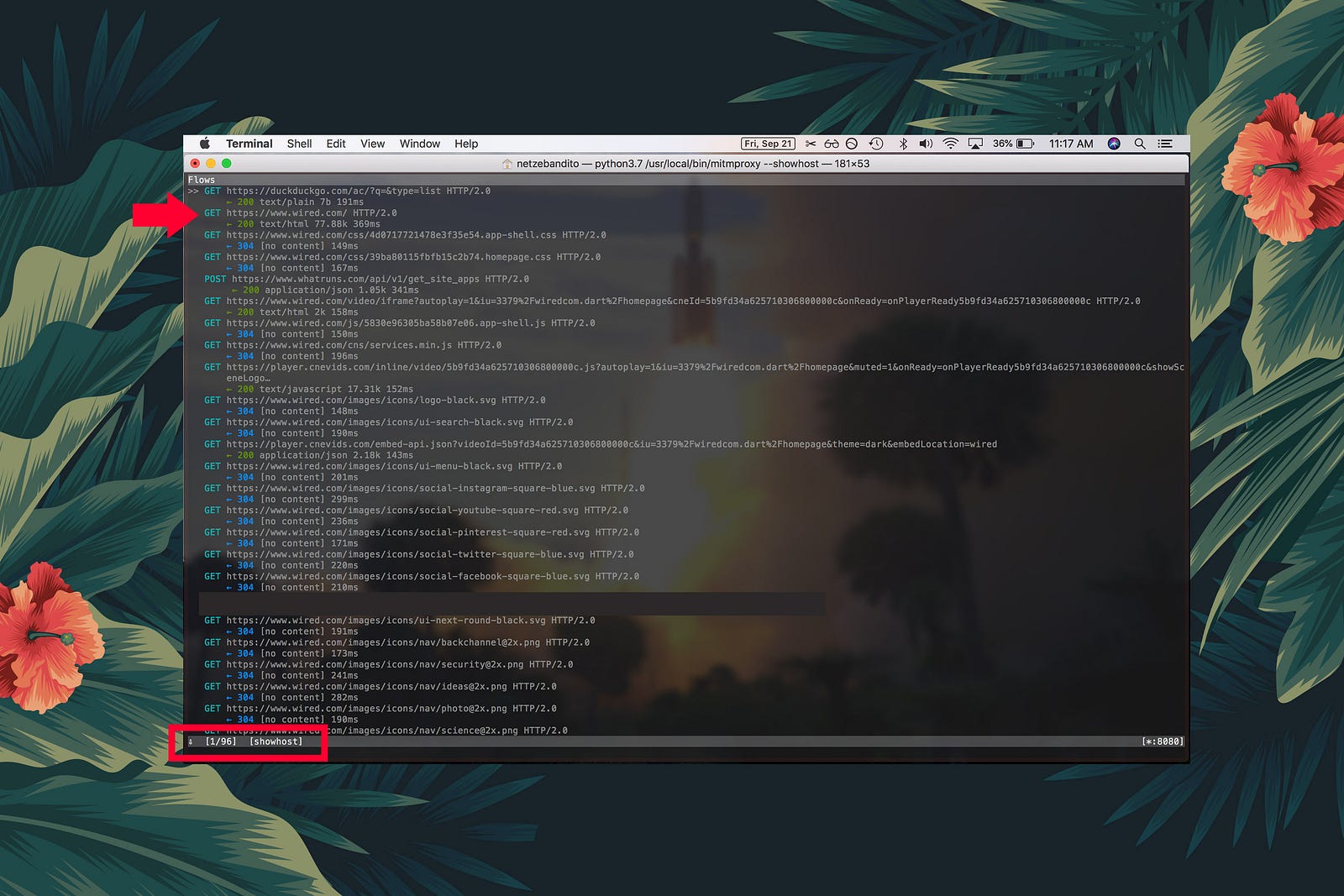Open the Wi-Fi status menu
Viewport: 1344px width, 896px height.
(x=950, y=144)
